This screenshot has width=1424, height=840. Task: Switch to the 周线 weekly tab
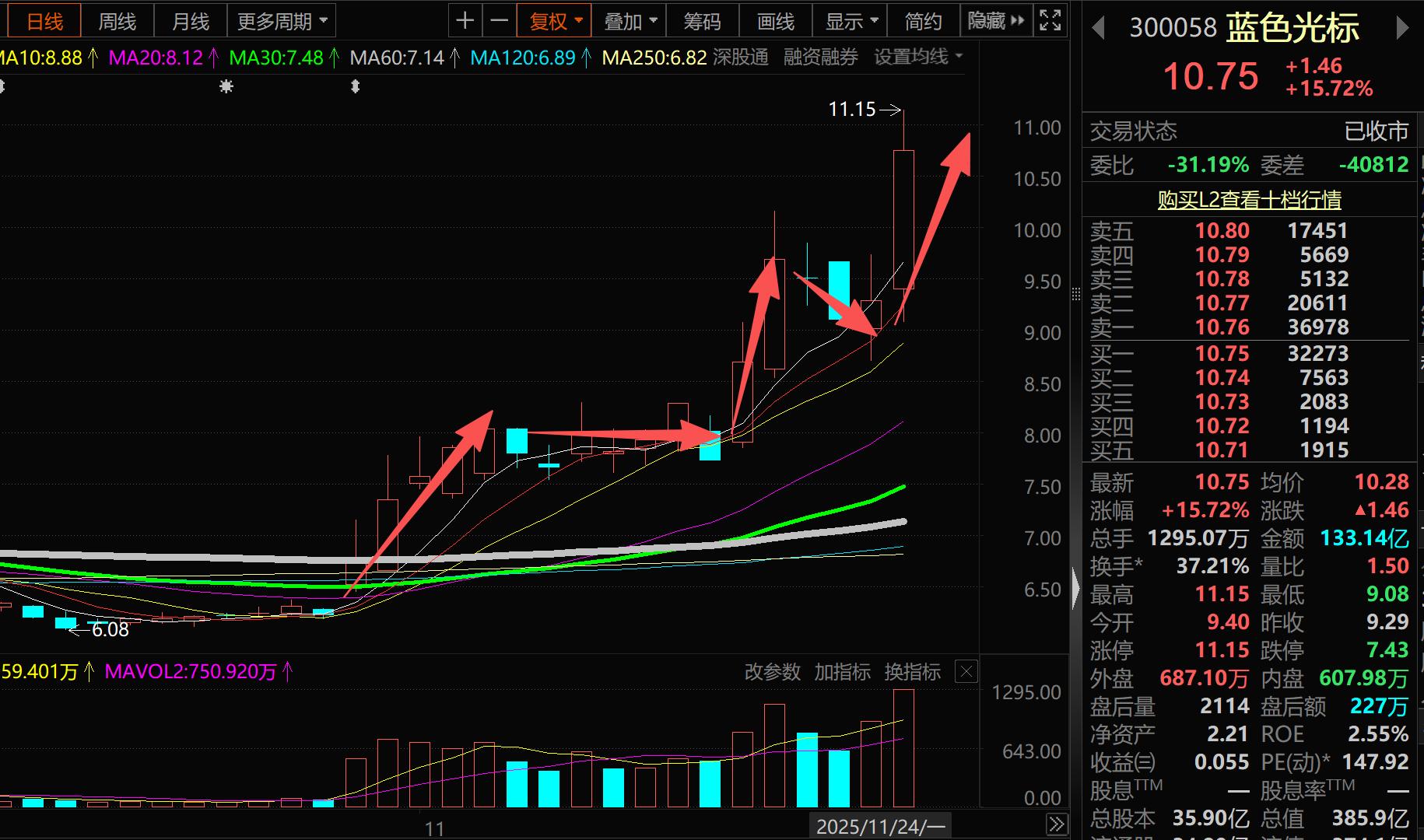click(x=117, y=22)
